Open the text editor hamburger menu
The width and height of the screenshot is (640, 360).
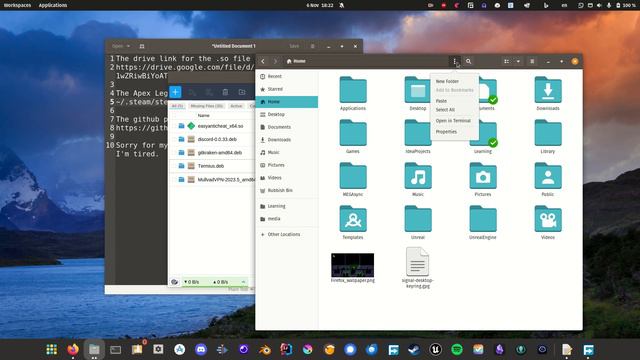[313, 47]
